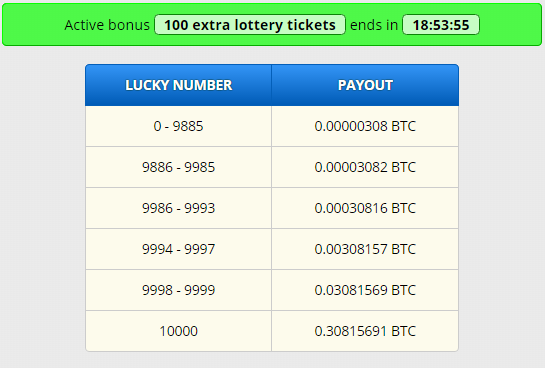
Task: Click the 18:53:55 countdown timer
Action: 441,25
